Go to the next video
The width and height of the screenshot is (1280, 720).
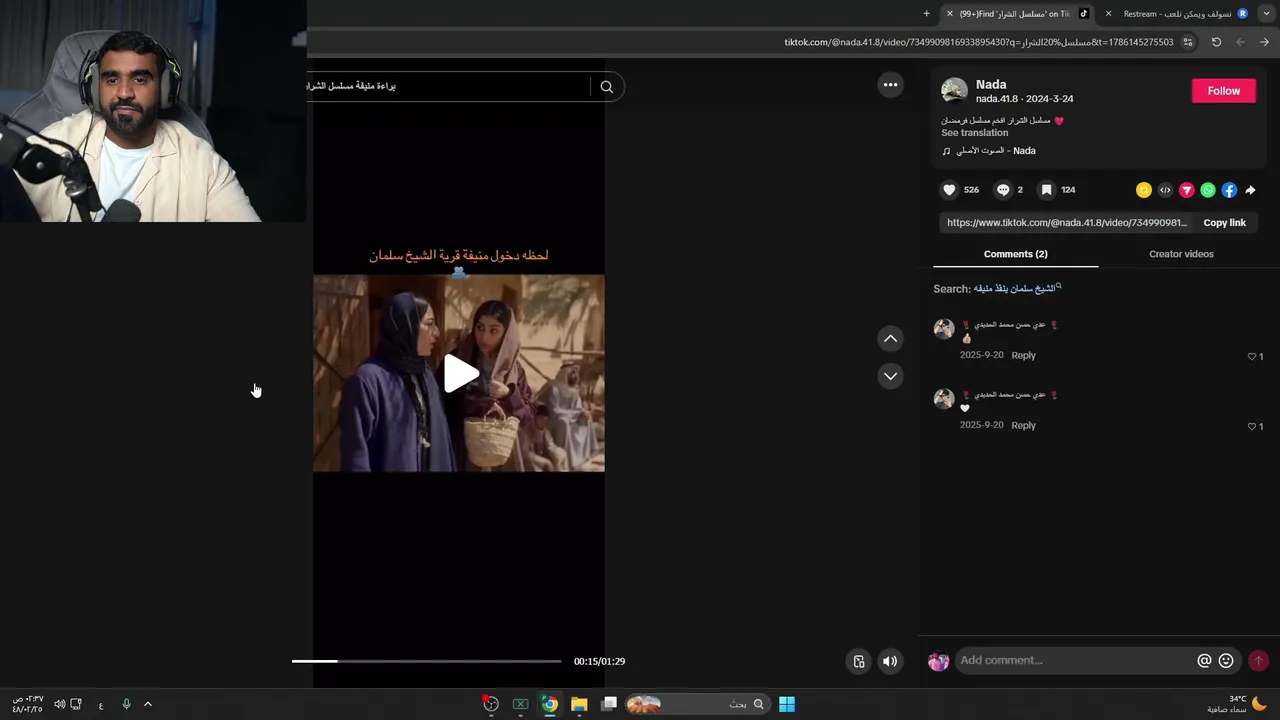(890, 376)
